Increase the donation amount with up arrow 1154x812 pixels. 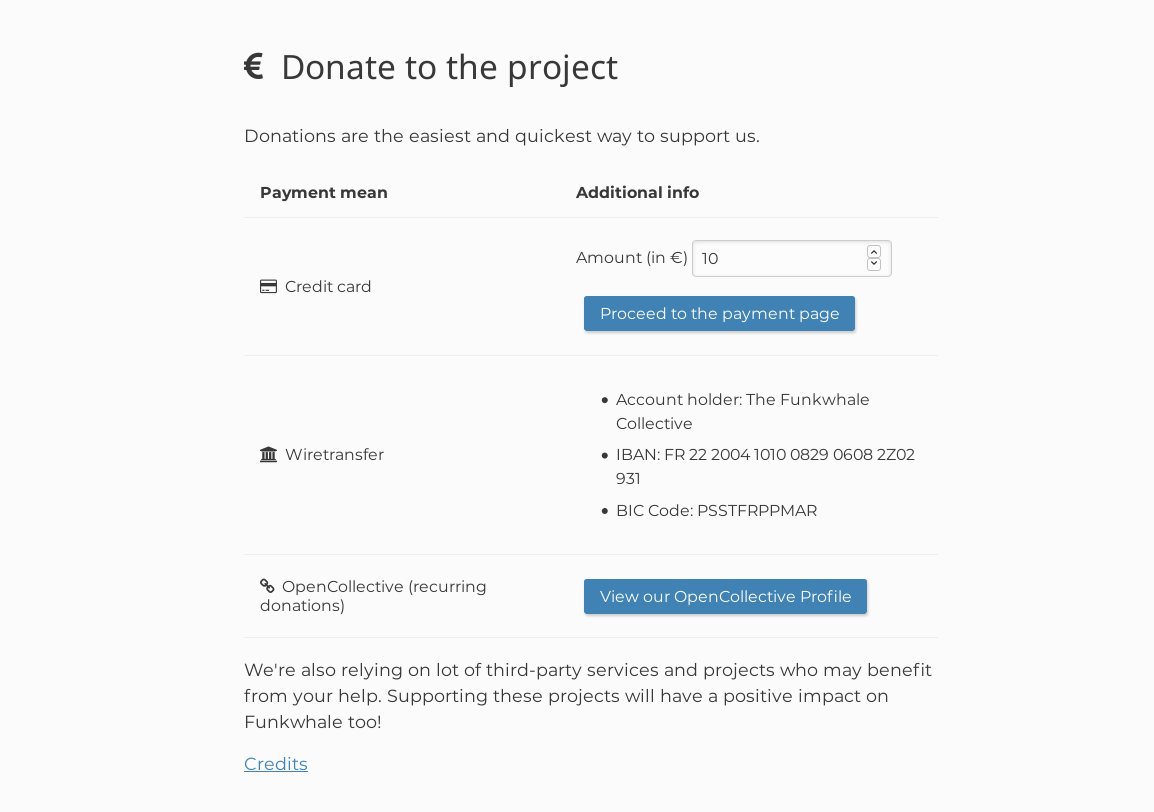[x=874, y=252]
